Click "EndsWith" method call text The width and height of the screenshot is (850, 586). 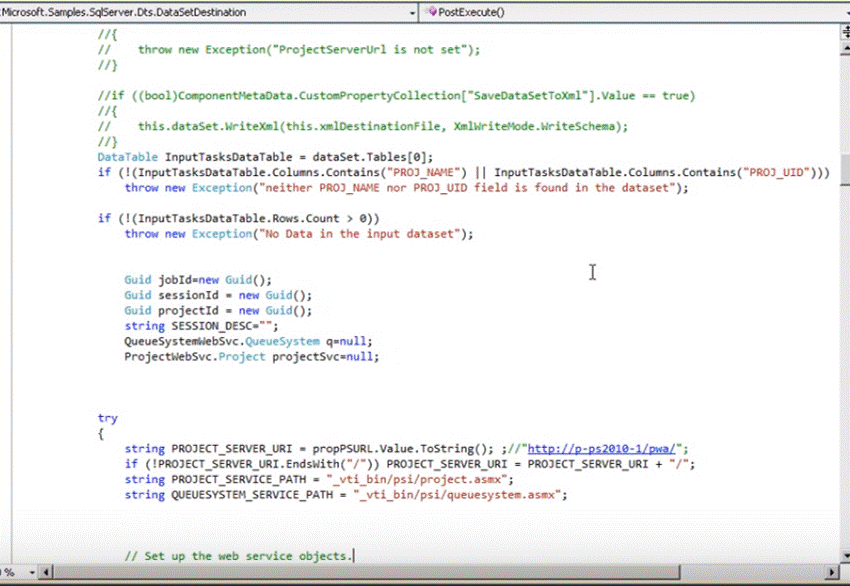coord(312,464)
